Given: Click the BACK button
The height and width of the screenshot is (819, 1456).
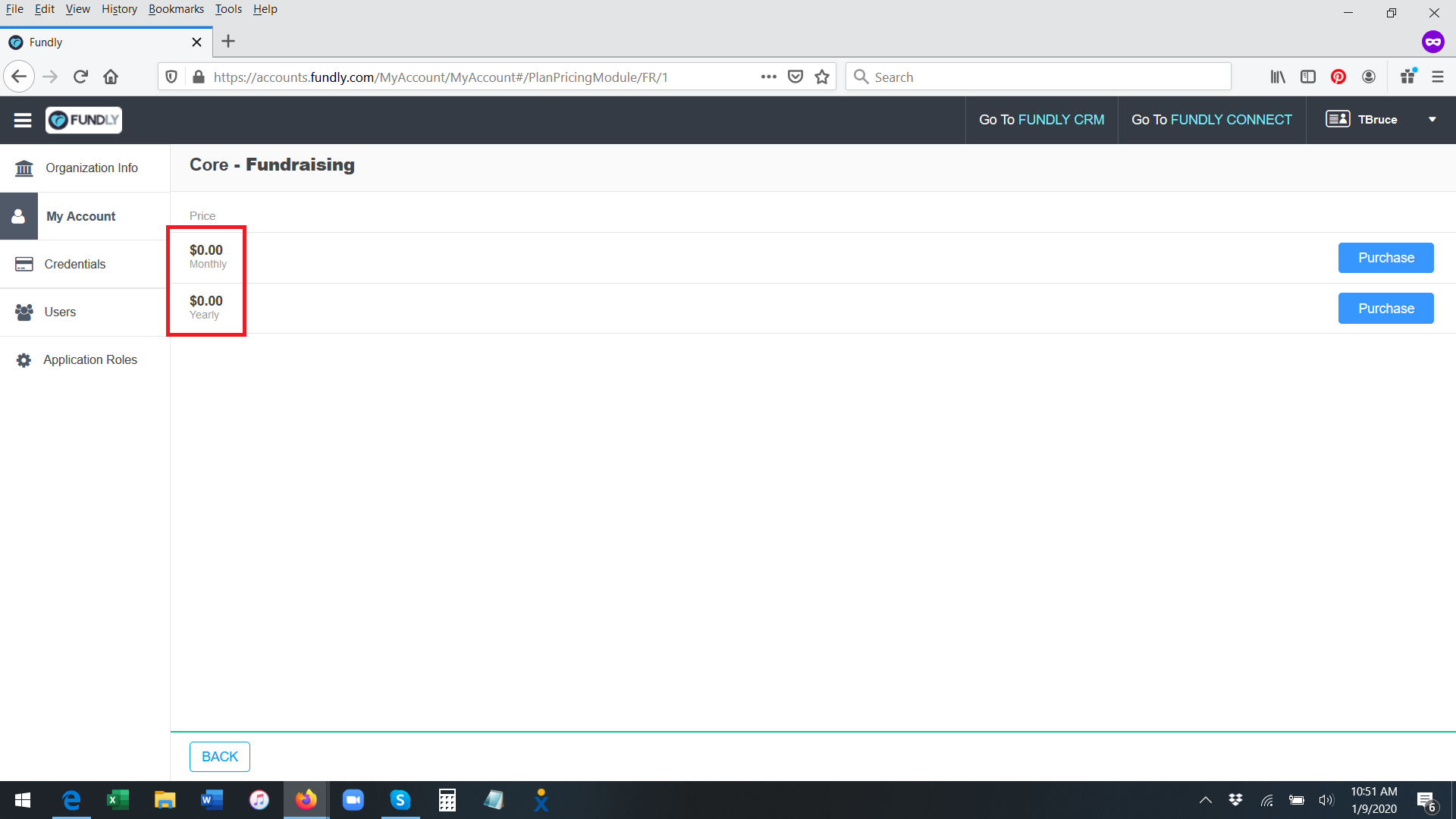Looking at the screenshot, I should (x=220, y=757).
